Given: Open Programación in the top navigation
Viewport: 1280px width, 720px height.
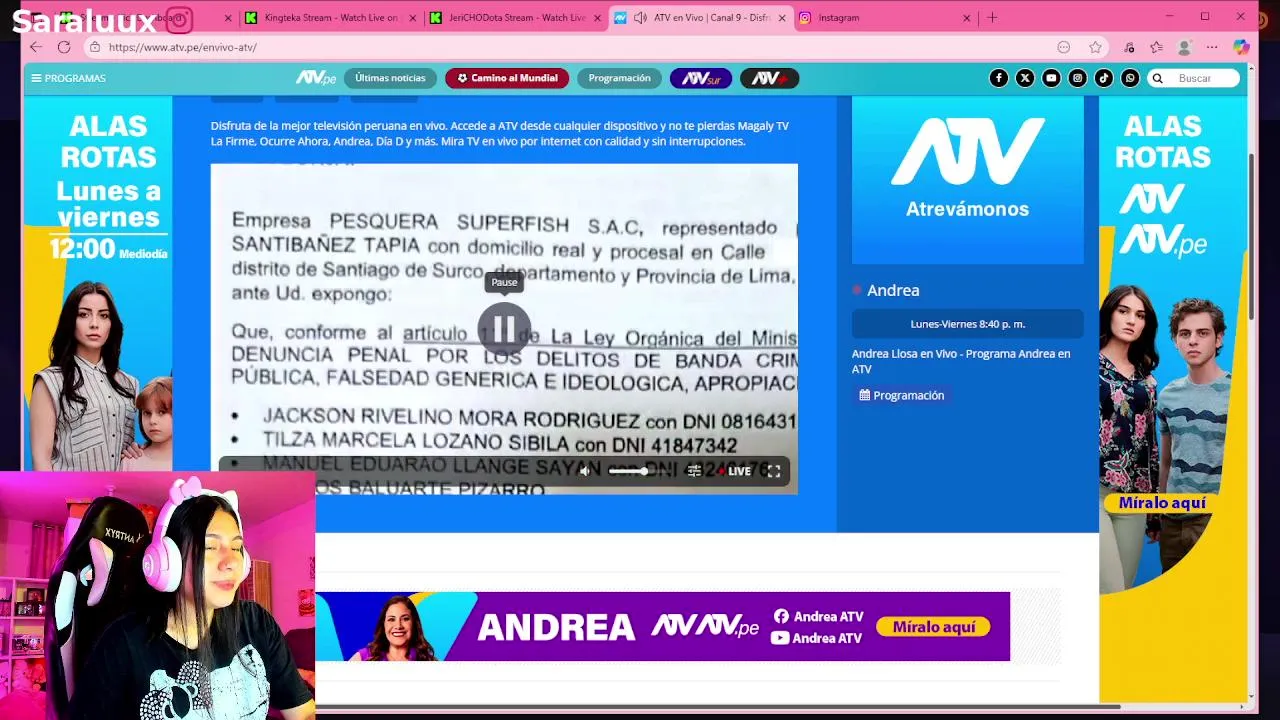Looking at the screenshot, I should coord(619,78).
